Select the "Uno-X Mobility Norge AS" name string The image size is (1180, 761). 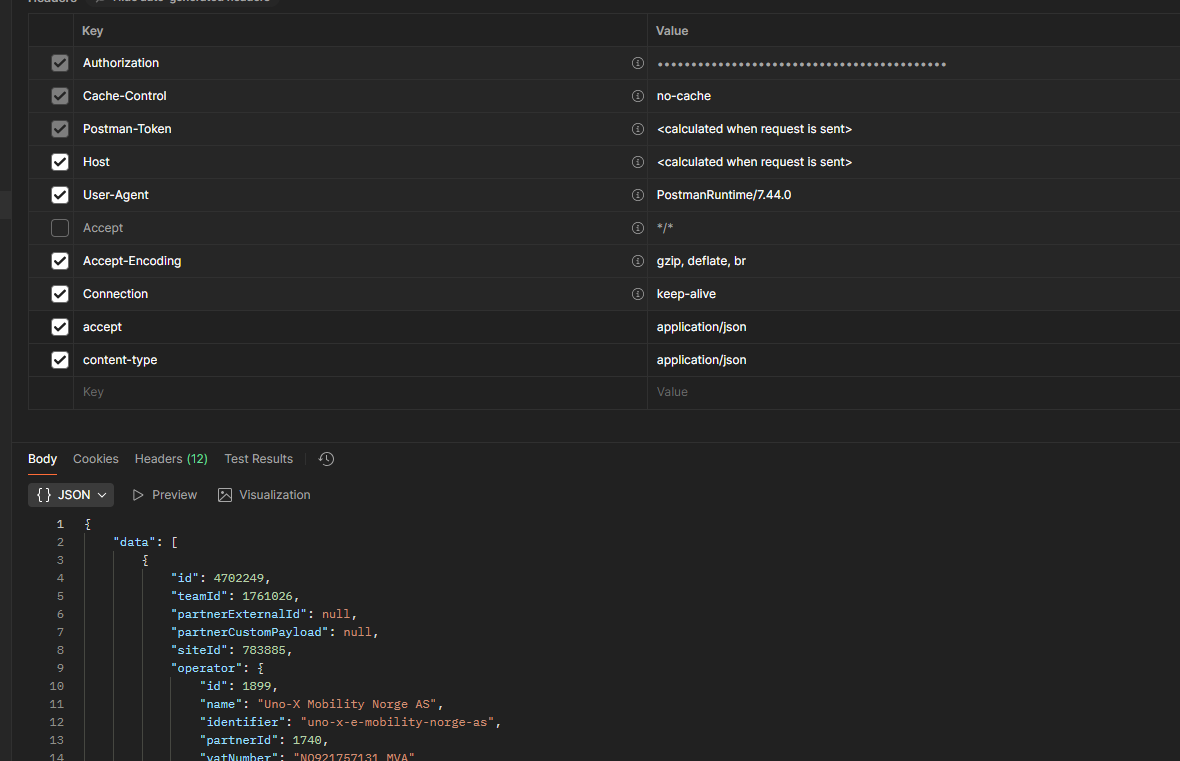pyautogui.click(x=347, y=705)
